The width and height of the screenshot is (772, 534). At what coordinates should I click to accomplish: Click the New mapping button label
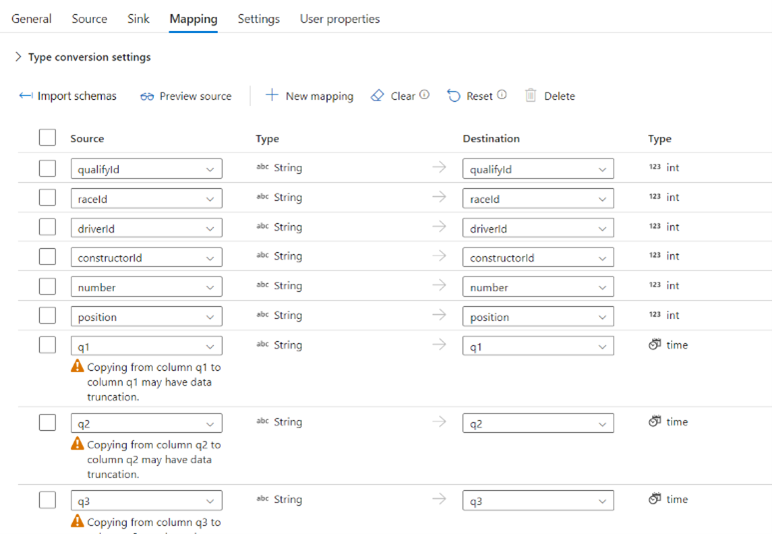click(319, 97)
